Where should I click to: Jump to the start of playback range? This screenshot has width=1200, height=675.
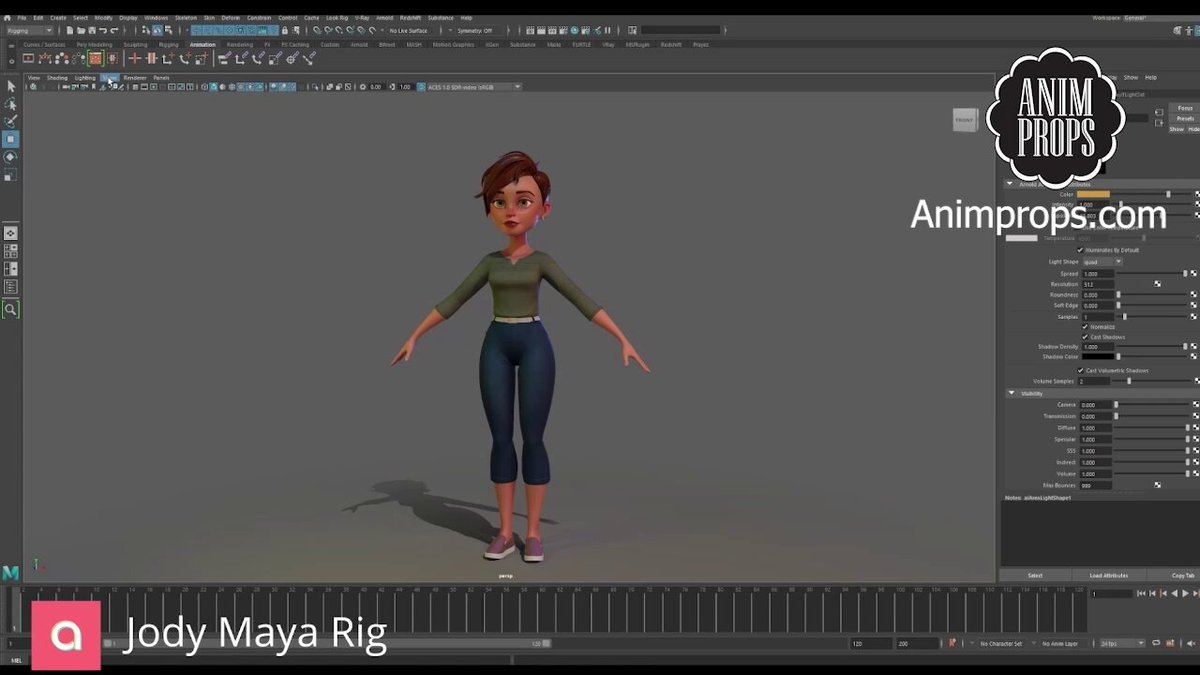click(x=1141, y=594)
